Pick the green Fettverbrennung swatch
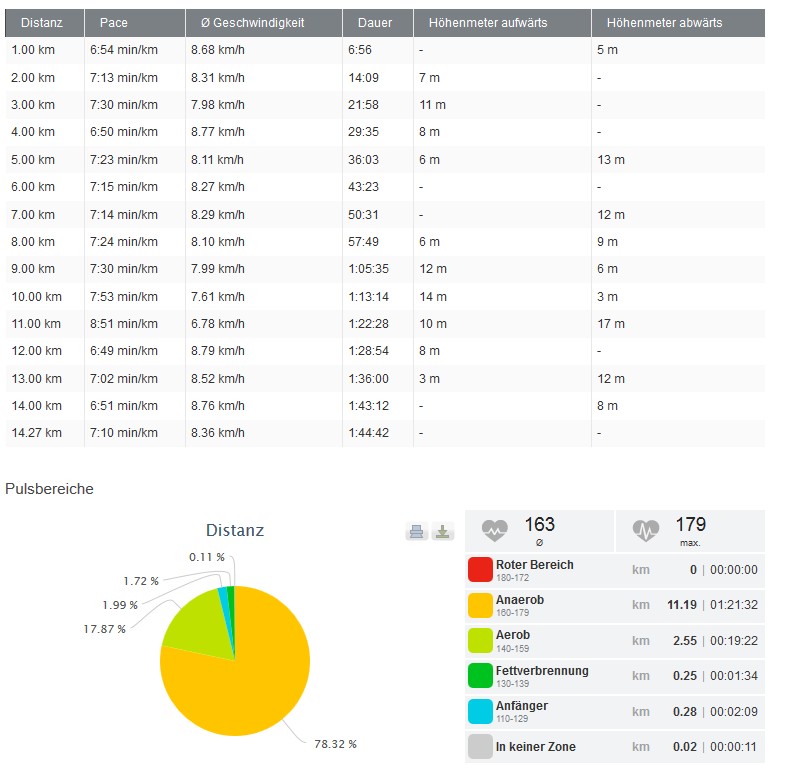 tap(480, 676)
